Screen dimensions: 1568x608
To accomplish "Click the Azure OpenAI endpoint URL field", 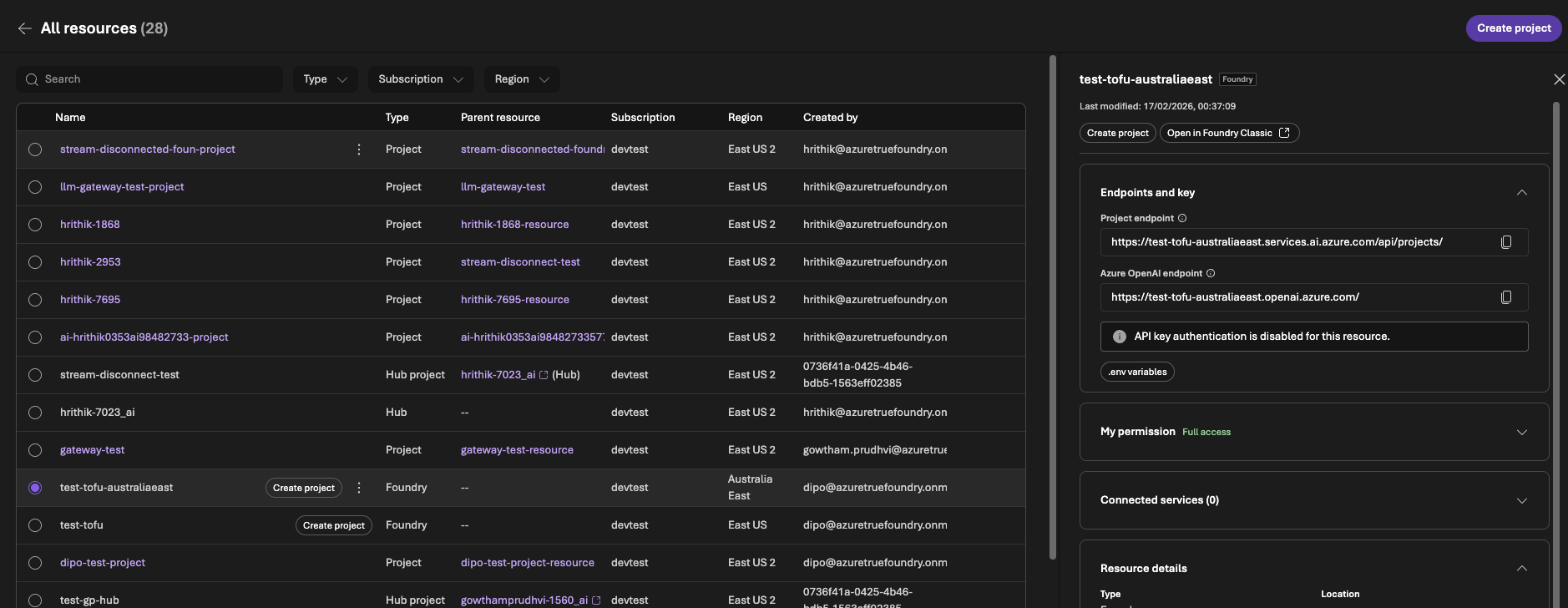I will tap(1314, 297).
